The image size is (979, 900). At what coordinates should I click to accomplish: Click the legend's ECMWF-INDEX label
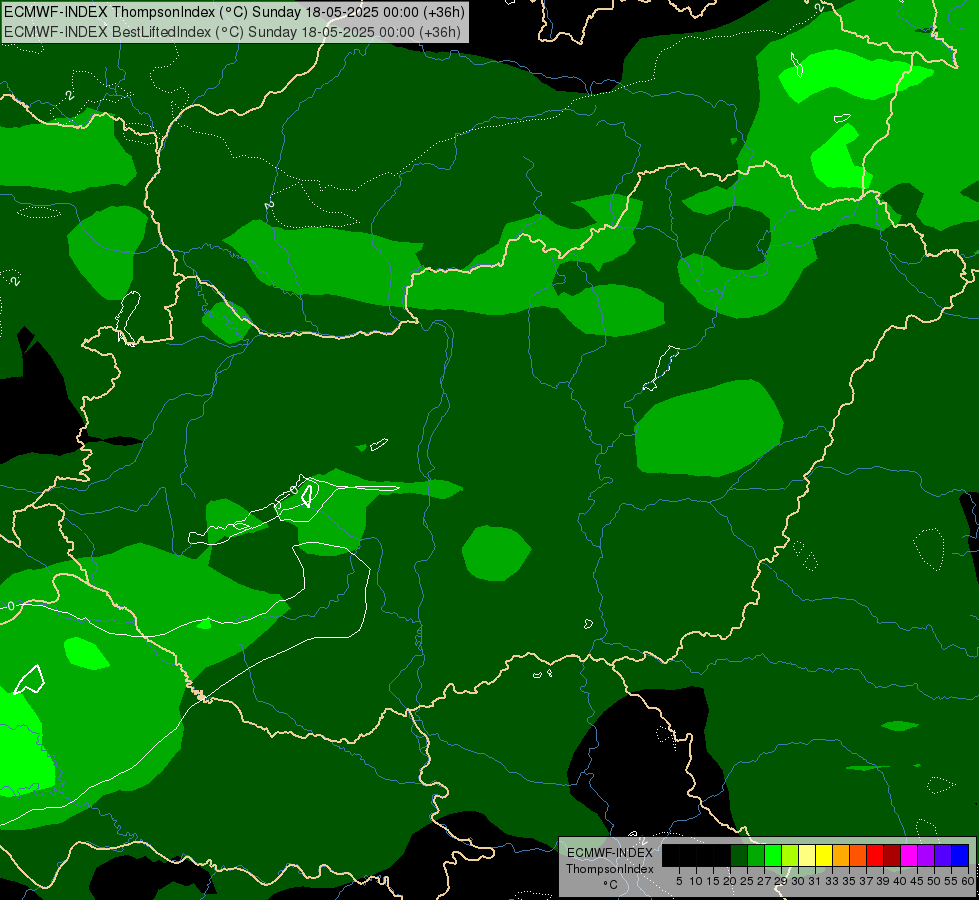click(x=610, y=853)
